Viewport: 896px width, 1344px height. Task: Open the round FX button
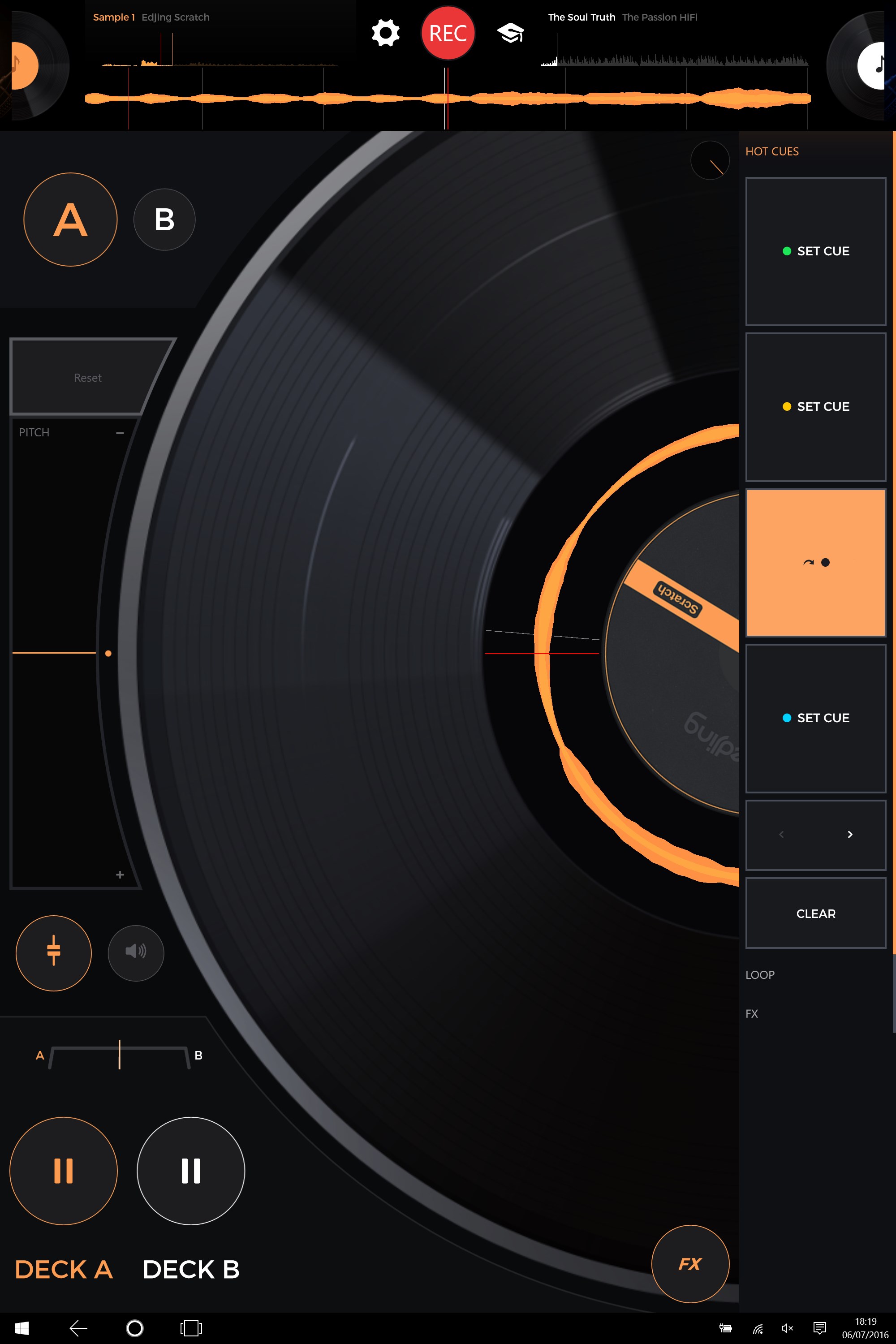point(690,1263)
